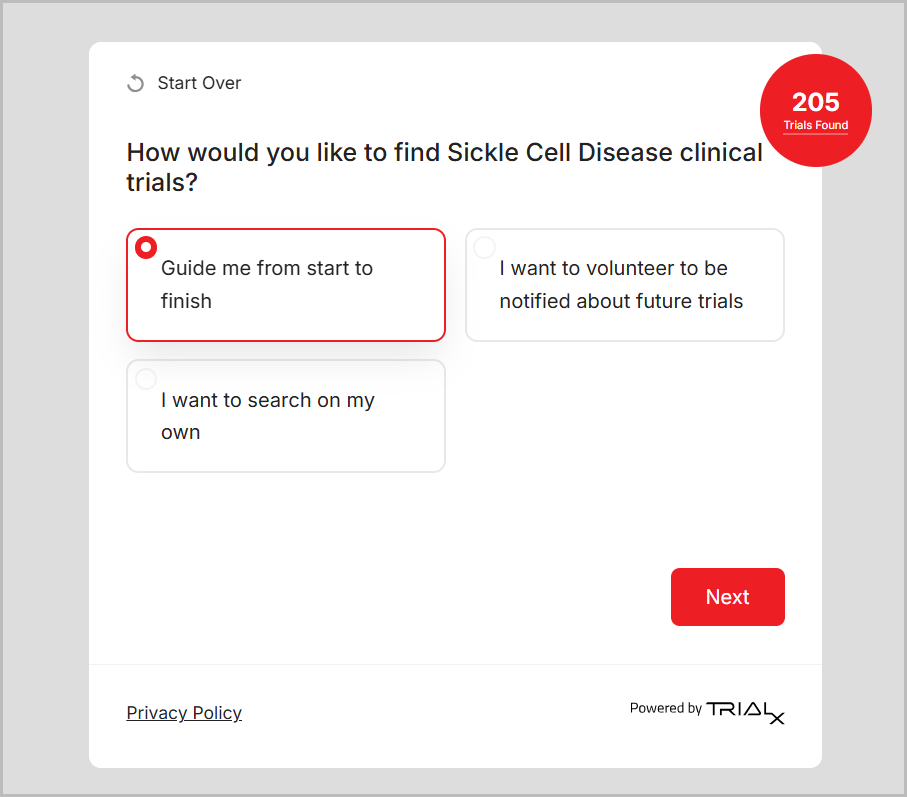Screen dimensions: 907x797
Task: Click the "I want to volunteer" option text
Action: coord(613,268)
